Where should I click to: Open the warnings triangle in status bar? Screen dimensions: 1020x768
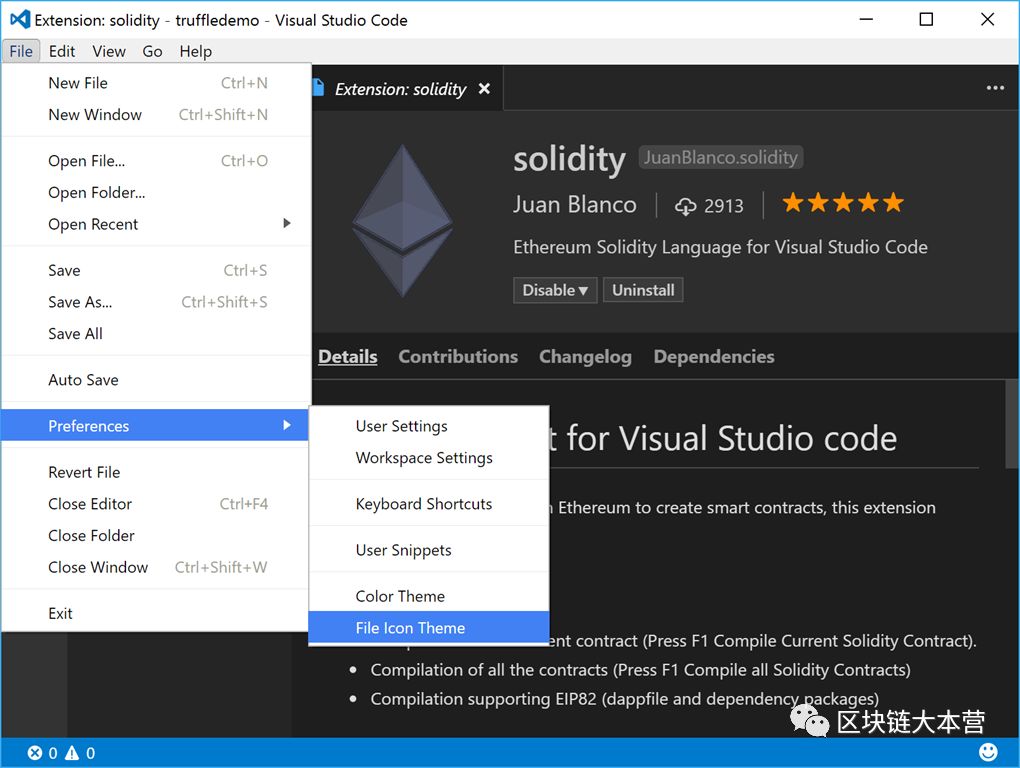(x=72, y=753)
